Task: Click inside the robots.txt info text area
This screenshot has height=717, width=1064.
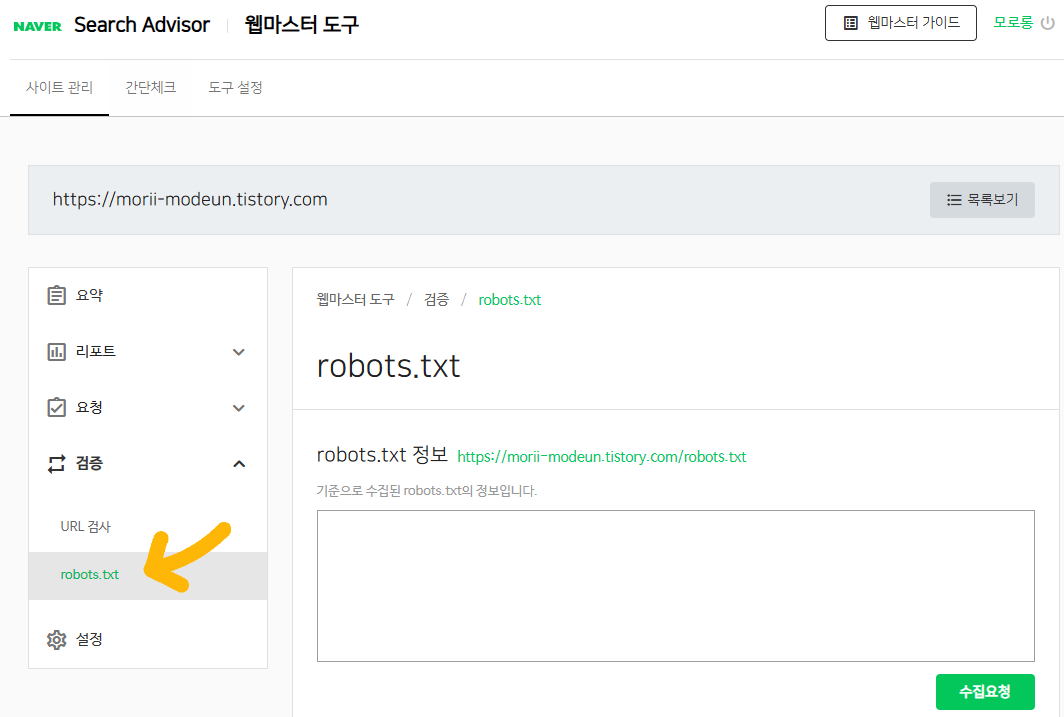Action: (676, 586)
